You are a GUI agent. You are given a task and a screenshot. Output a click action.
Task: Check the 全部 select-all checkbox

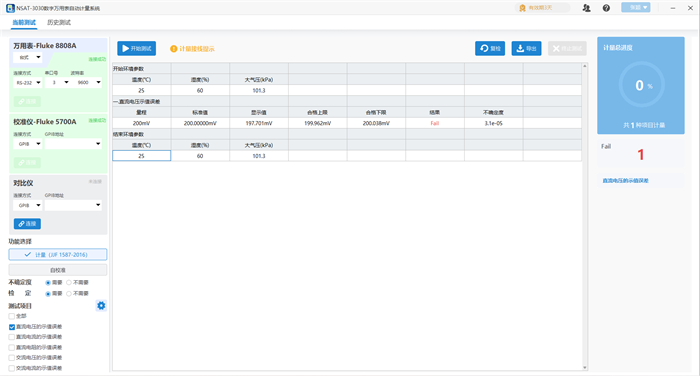(12, 316)
